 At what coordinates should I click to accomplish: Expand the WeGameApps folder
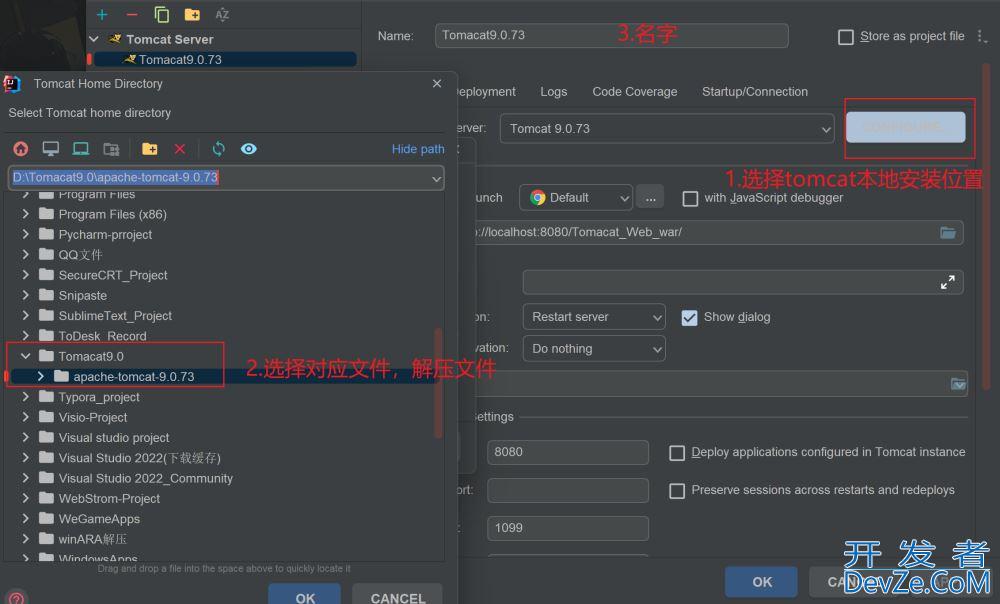tap(26, 519)
